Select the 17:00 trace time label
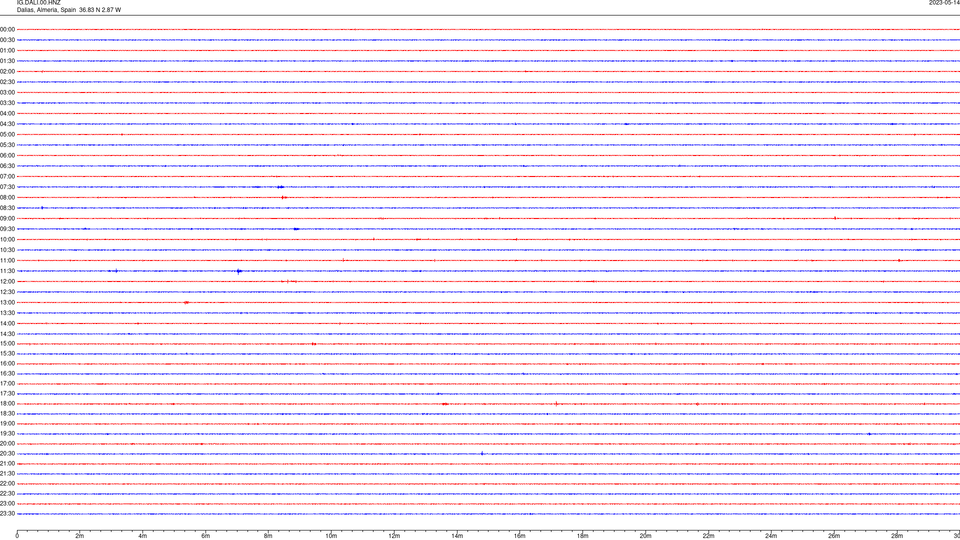 click(x=7, y=384)
